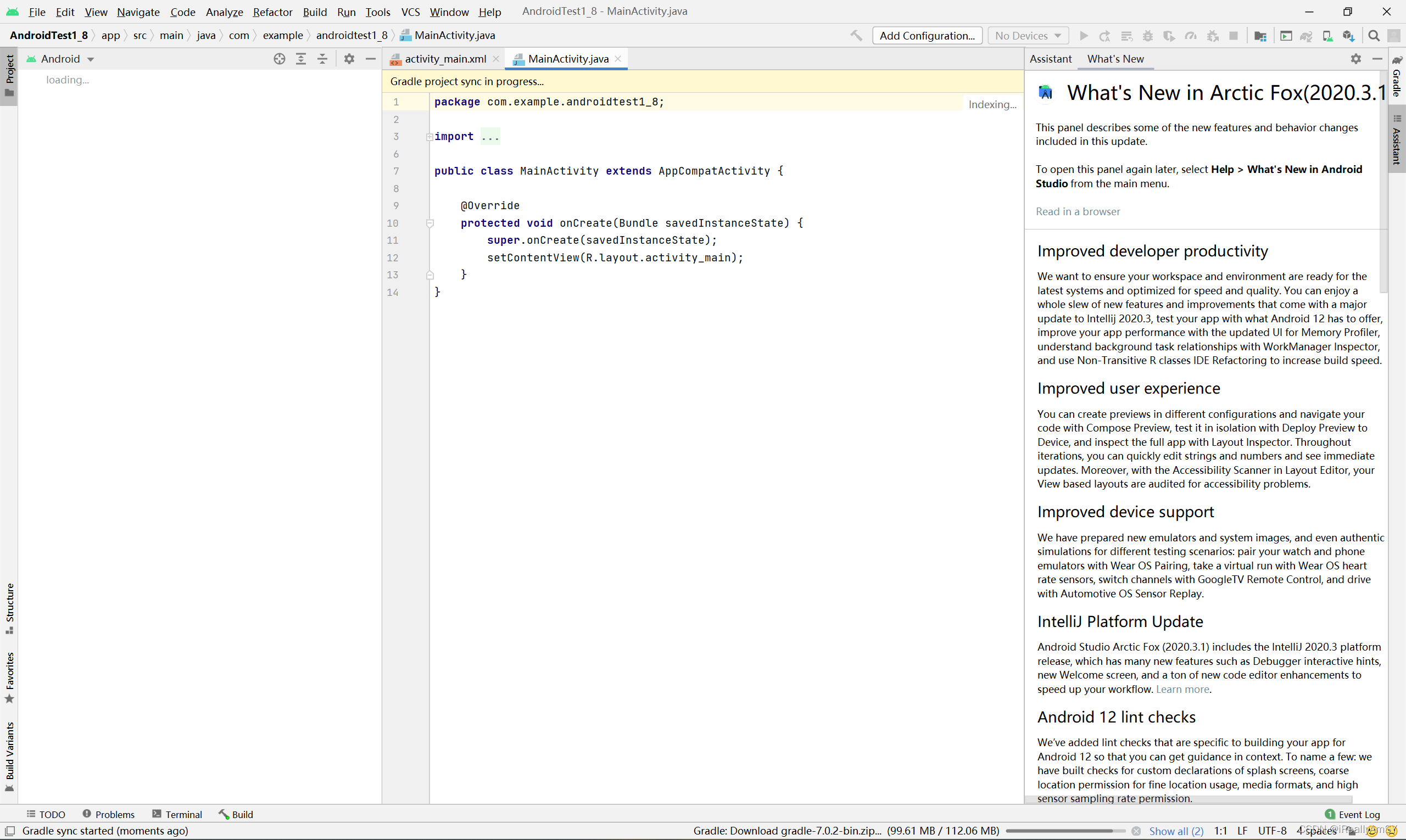Image resolution: width=1406 pixels, height=840 pixels.
Task: Hide the Project tool window
Action: tap(371, 59)
